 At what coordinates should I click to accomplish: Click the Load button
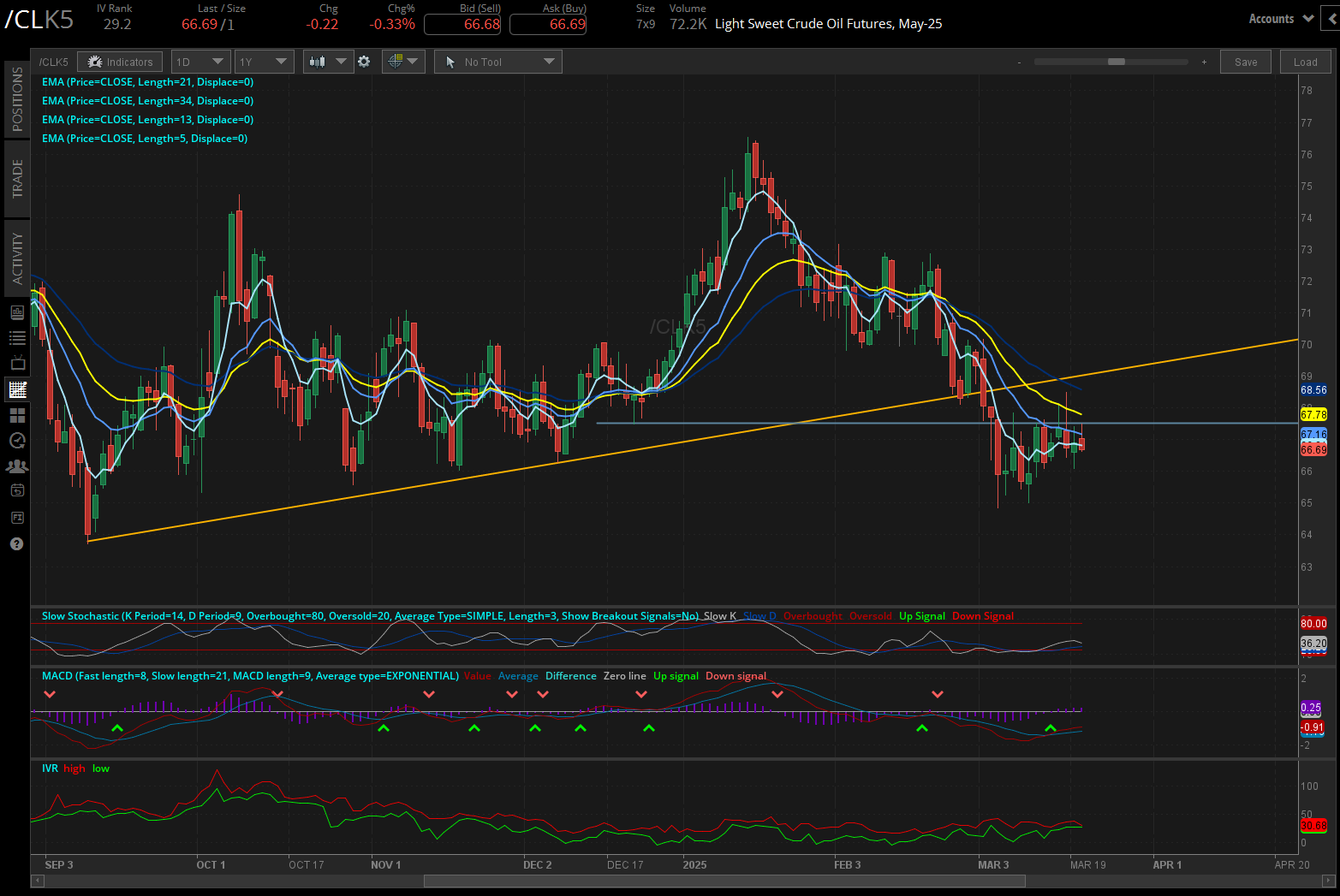pyautogui.click(x=1304, y=61)
